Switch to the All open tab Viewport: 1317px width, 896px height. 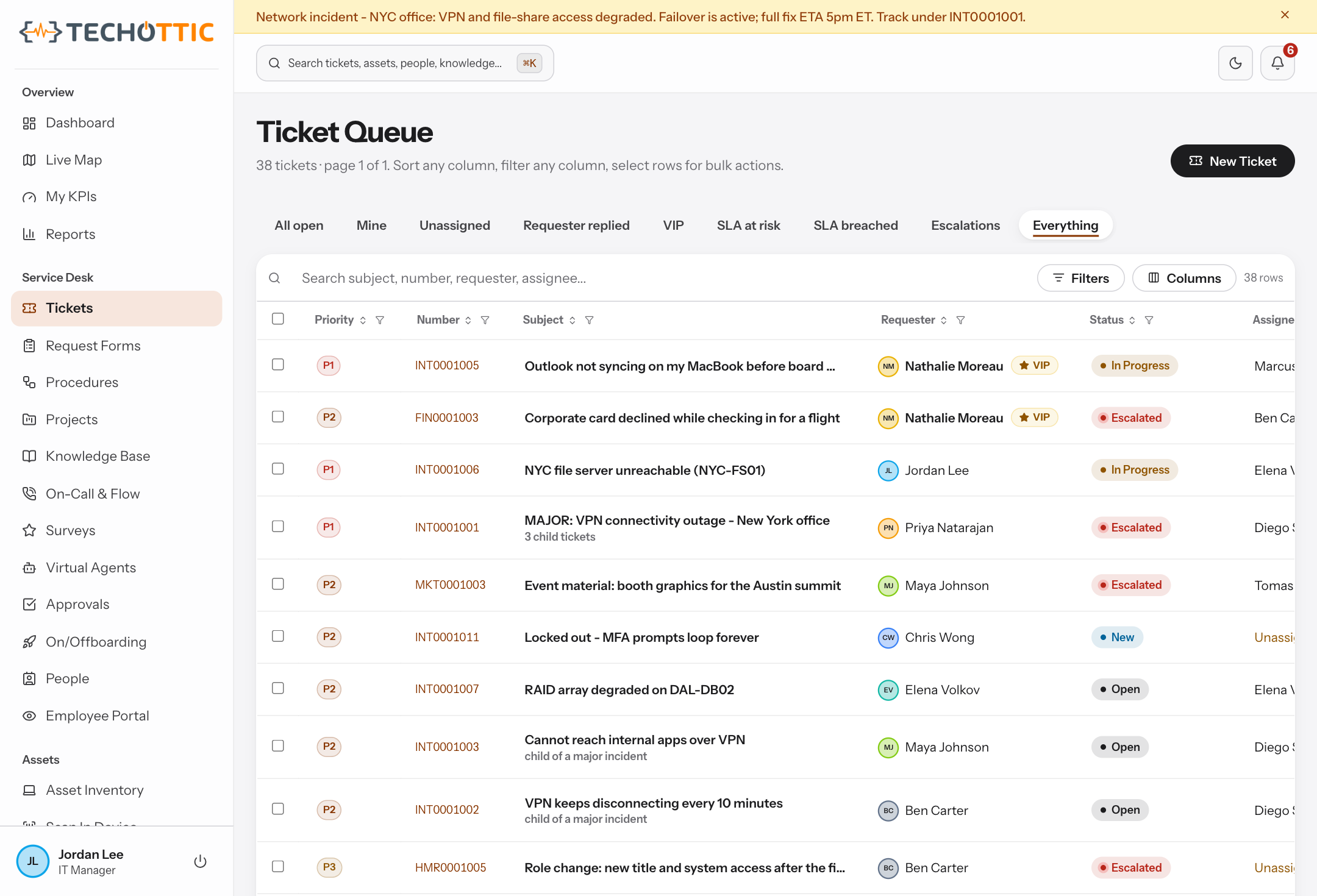[299, 226]
